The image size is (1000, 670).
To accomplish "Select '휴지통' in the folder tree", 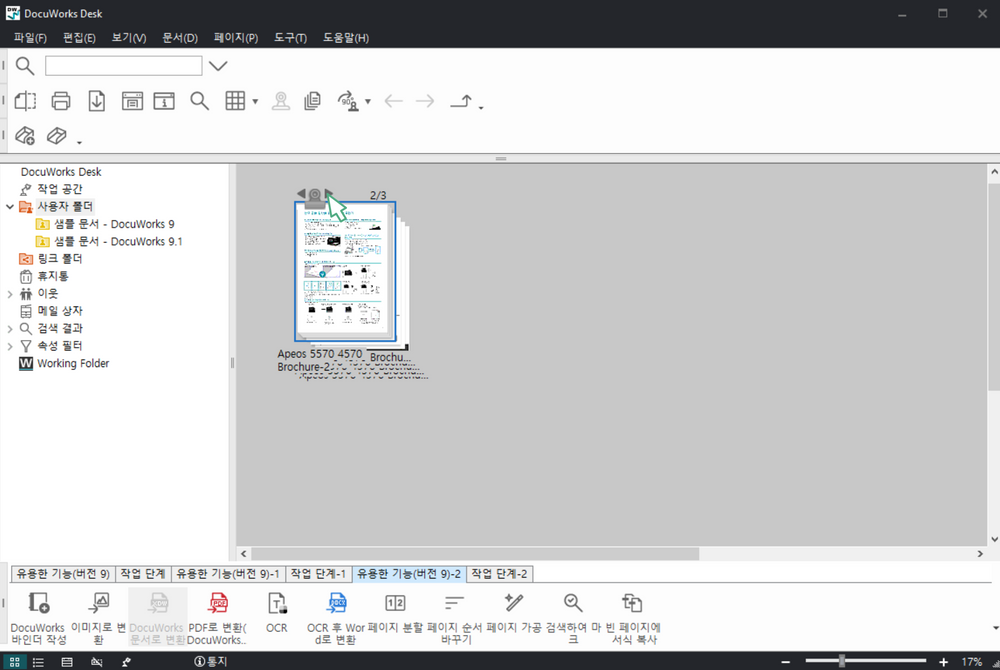I will [53, 276].
